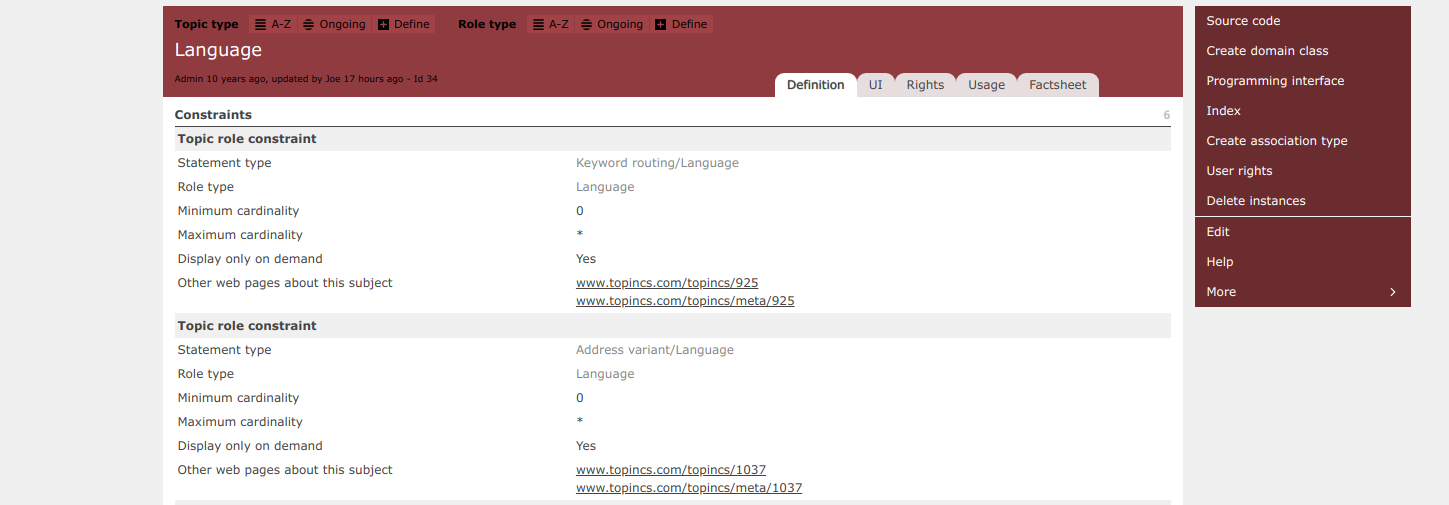Click Topic type Define plus icon

point(384,24)
